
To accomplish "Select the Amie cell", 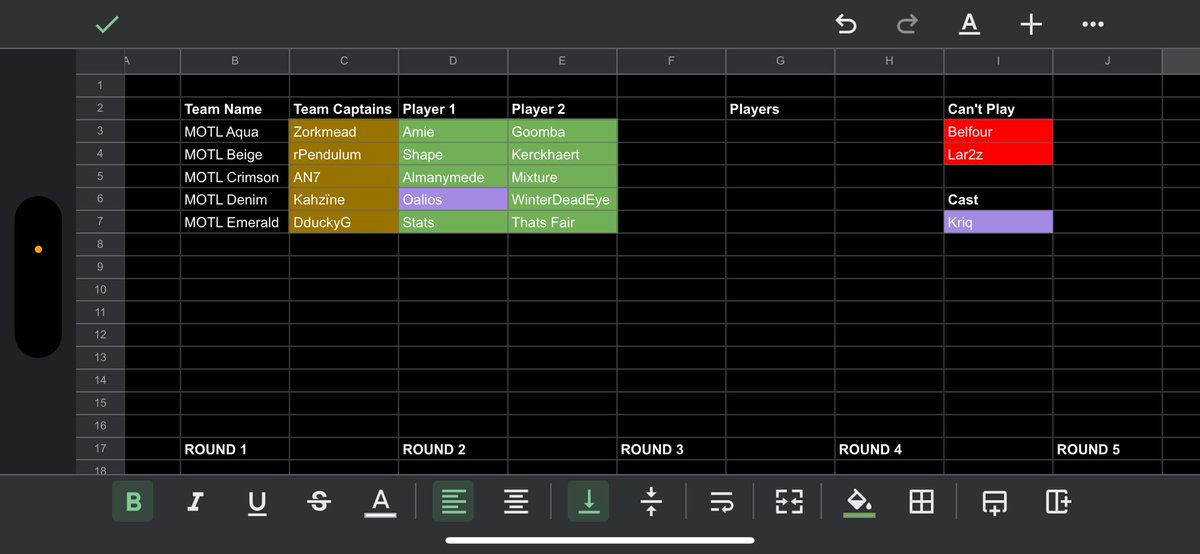I will click(453, 132).
